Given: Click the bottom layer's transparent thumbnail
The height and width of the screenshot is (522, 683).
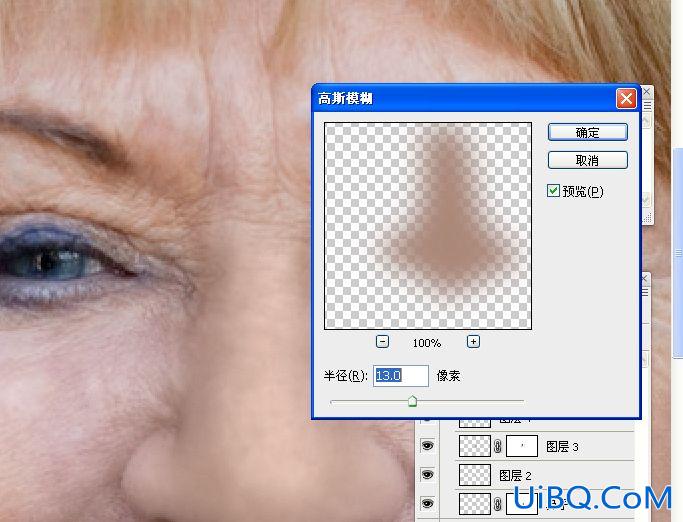Looking at the screenshot, I should (475, 504).
